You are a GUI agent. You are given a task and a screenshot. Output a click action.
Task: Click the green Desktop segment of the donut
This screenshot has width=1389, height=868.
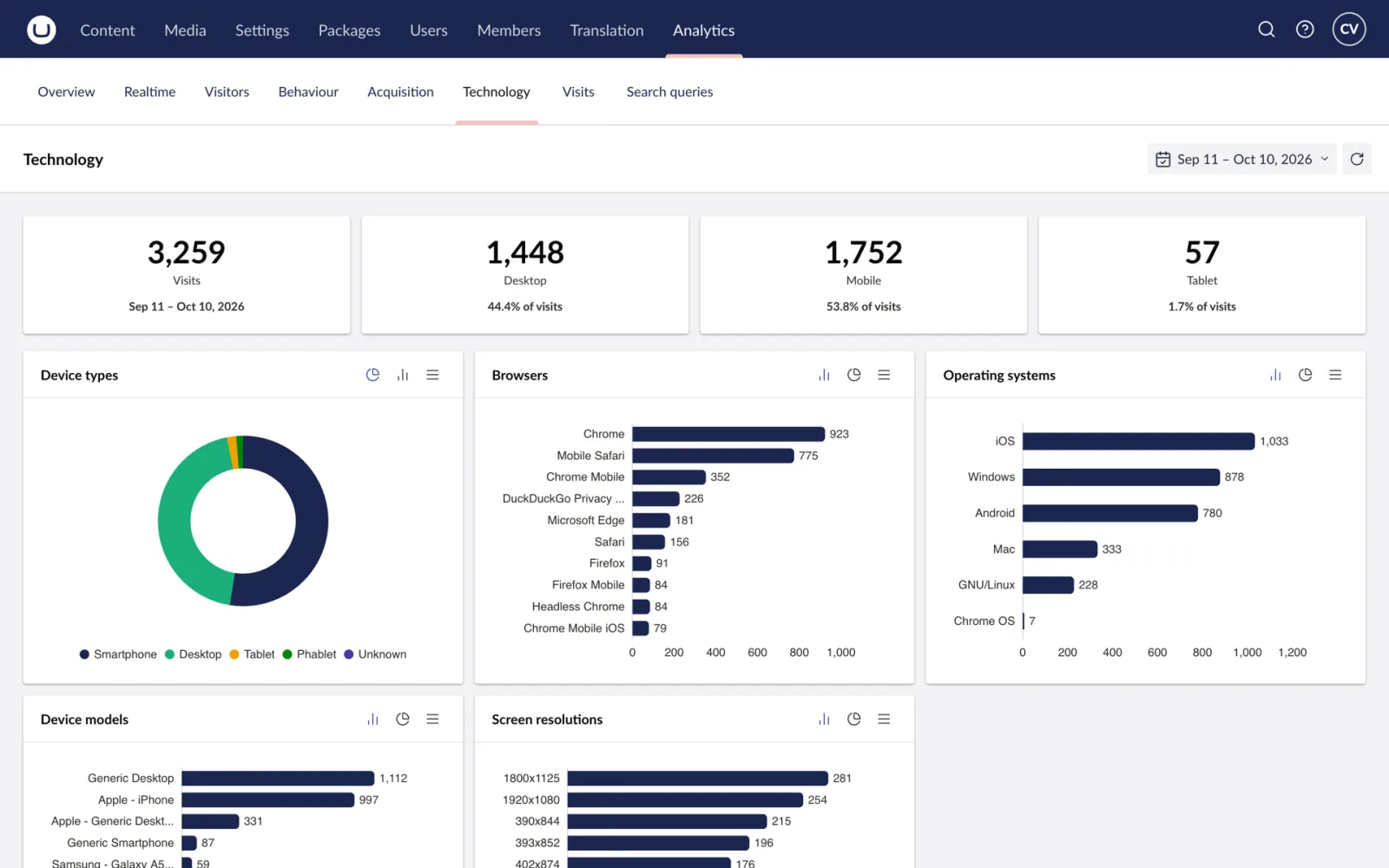(x=175, y=525)
